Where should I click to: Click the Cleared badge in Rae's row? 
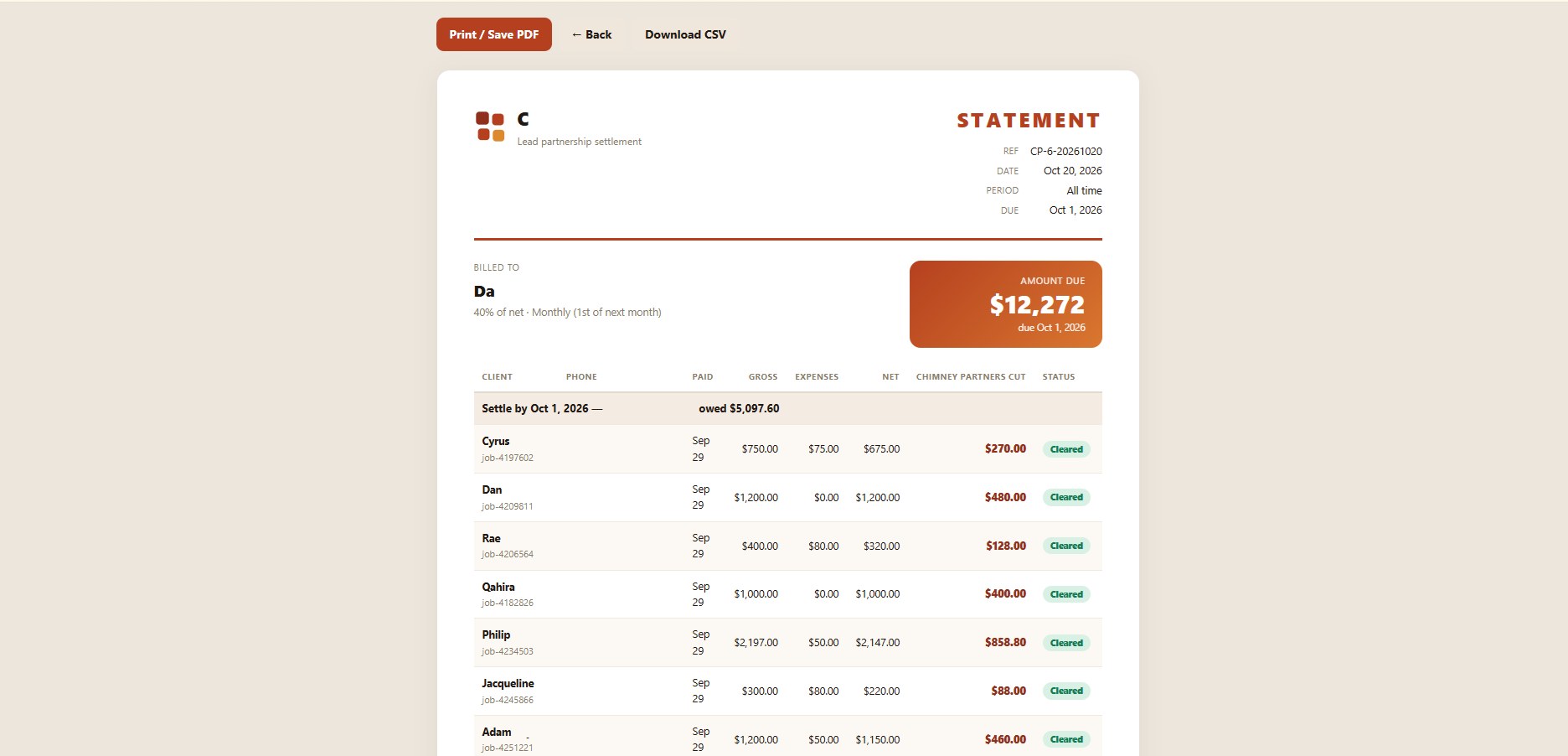[1066, 546]
